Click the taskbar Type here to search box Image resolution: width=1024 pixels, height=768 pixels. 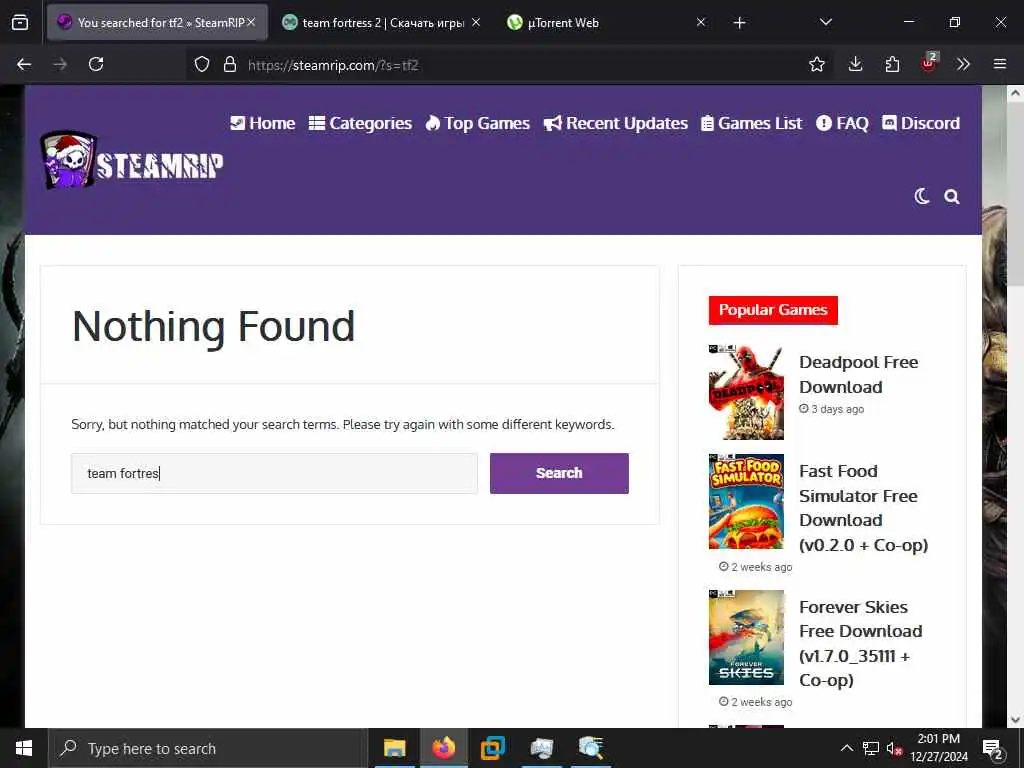click(x=208, y=748)
